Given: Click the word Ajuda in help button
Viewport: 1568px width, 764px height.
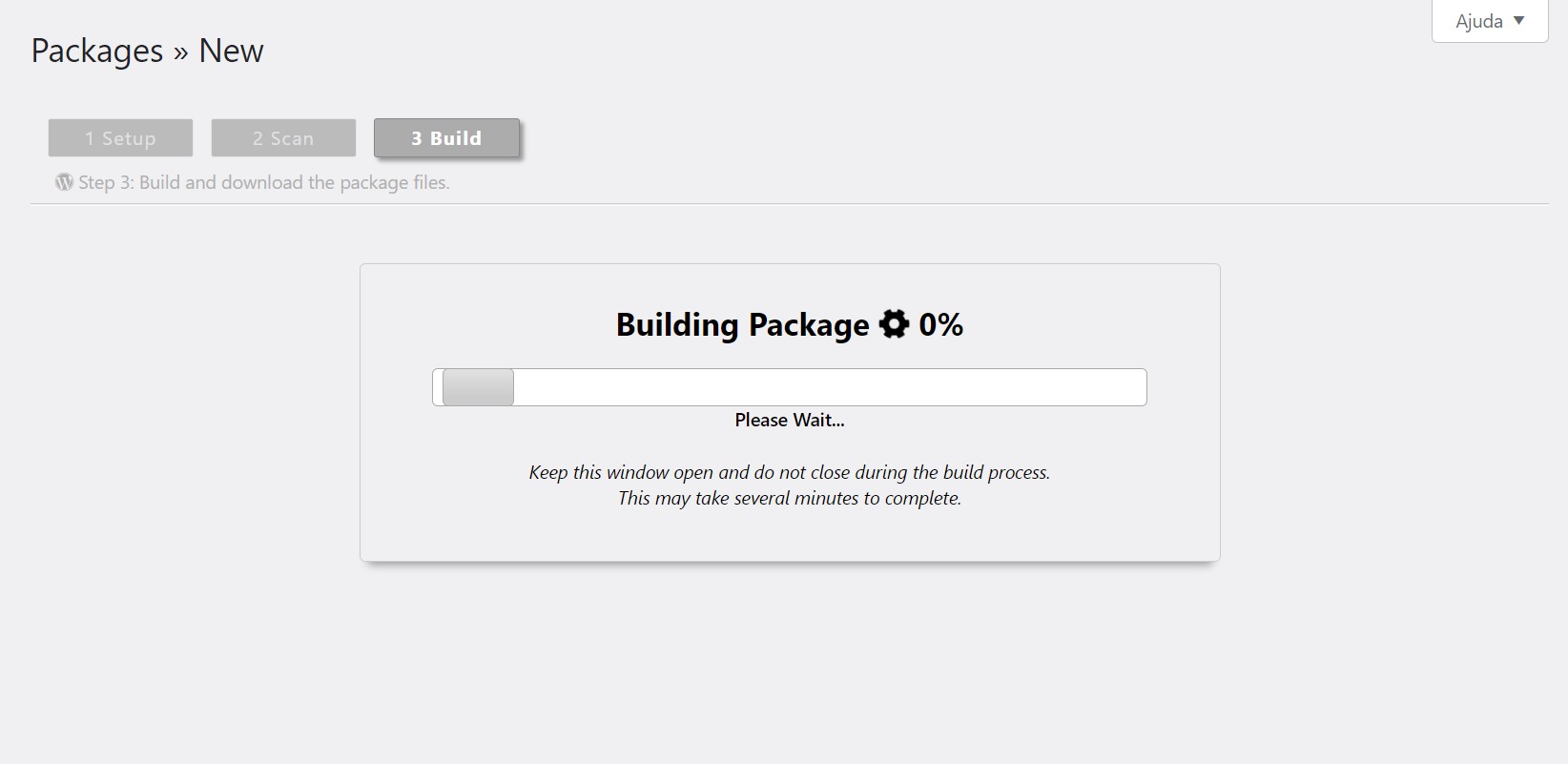Looking at the screenshot, I should click(x=1478, y=21).
